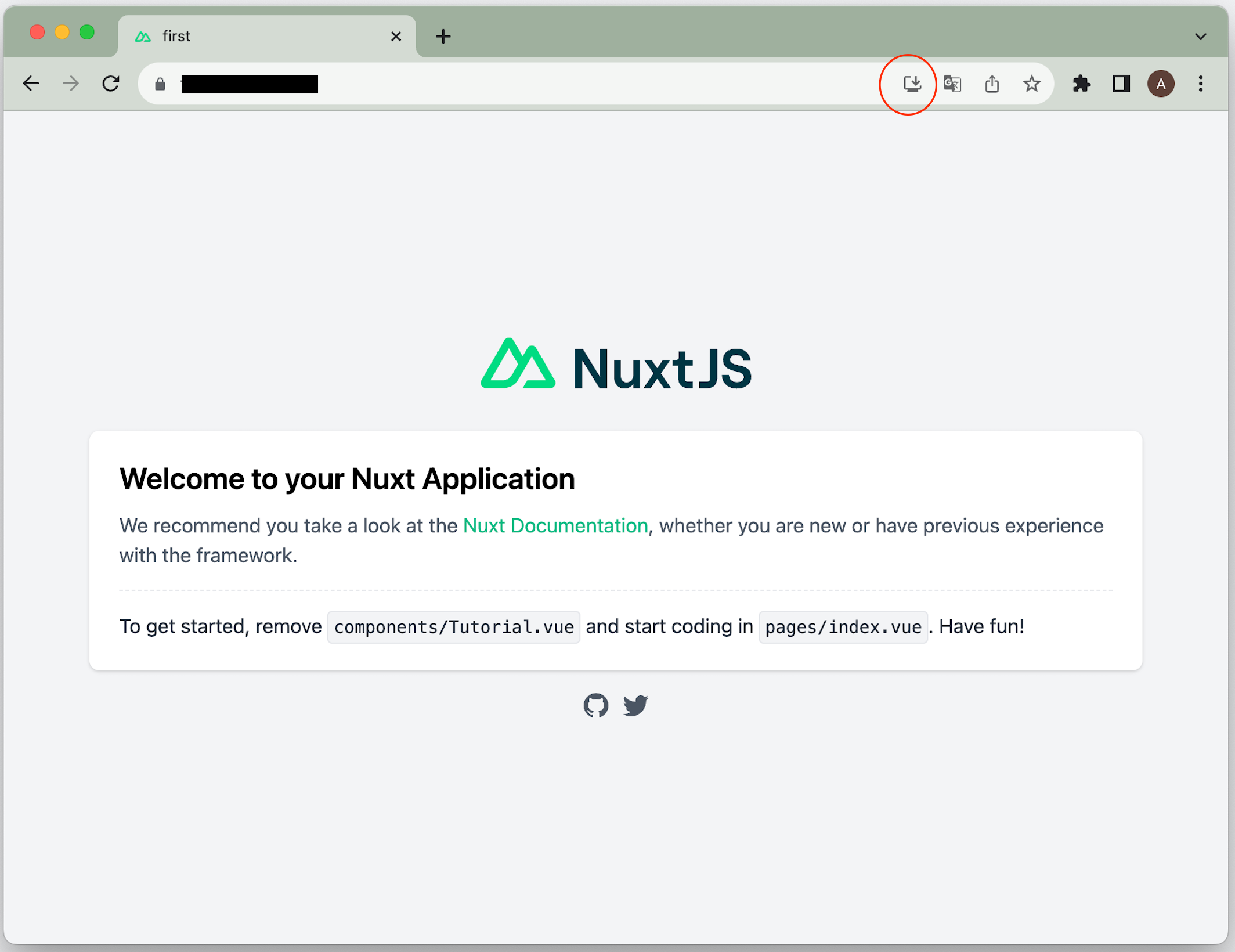Click the share page icon
Screen dimensions: 1235x952
coord(992,84)
